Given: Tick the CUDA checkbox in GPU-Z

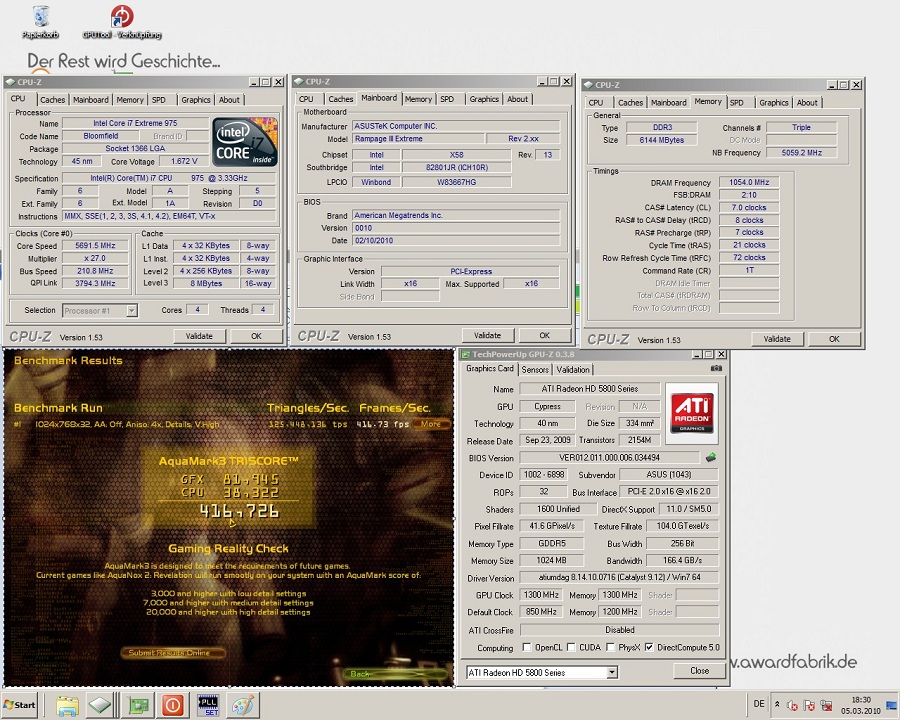Looking at the screenshot, I should coord(571,647).
